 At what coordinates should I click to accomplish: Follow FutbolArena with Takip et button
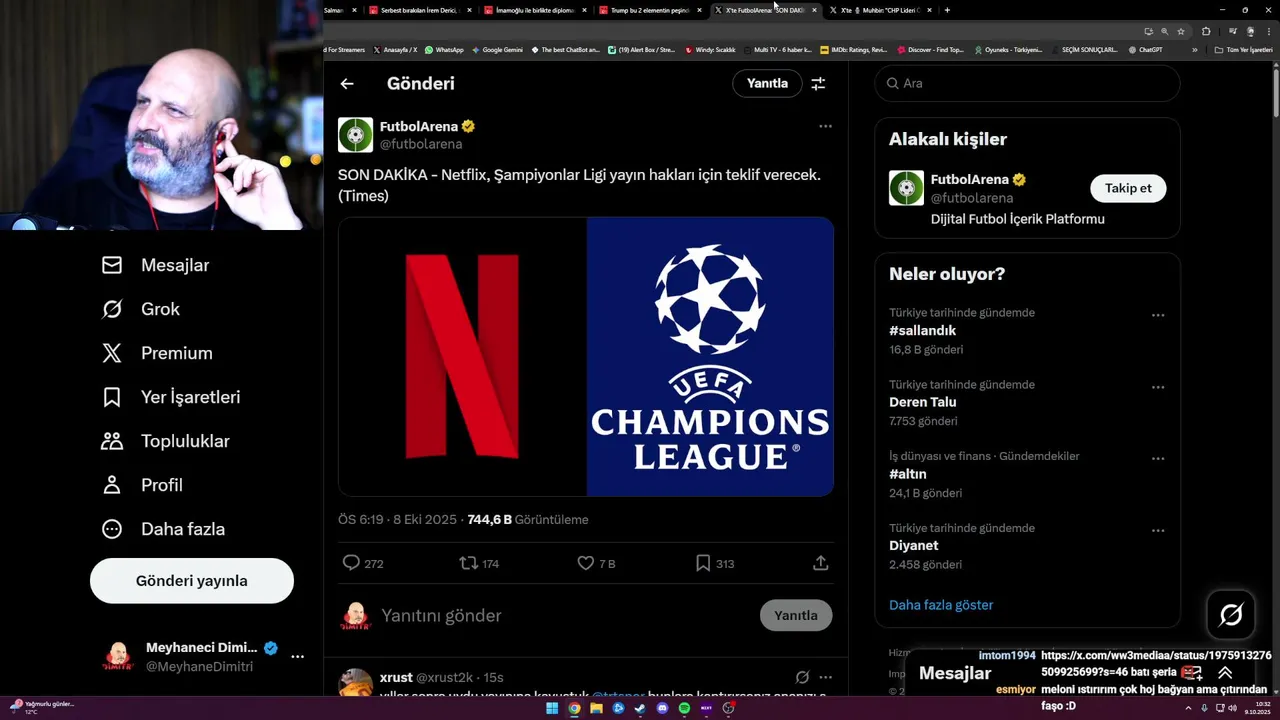(1128, 188)
